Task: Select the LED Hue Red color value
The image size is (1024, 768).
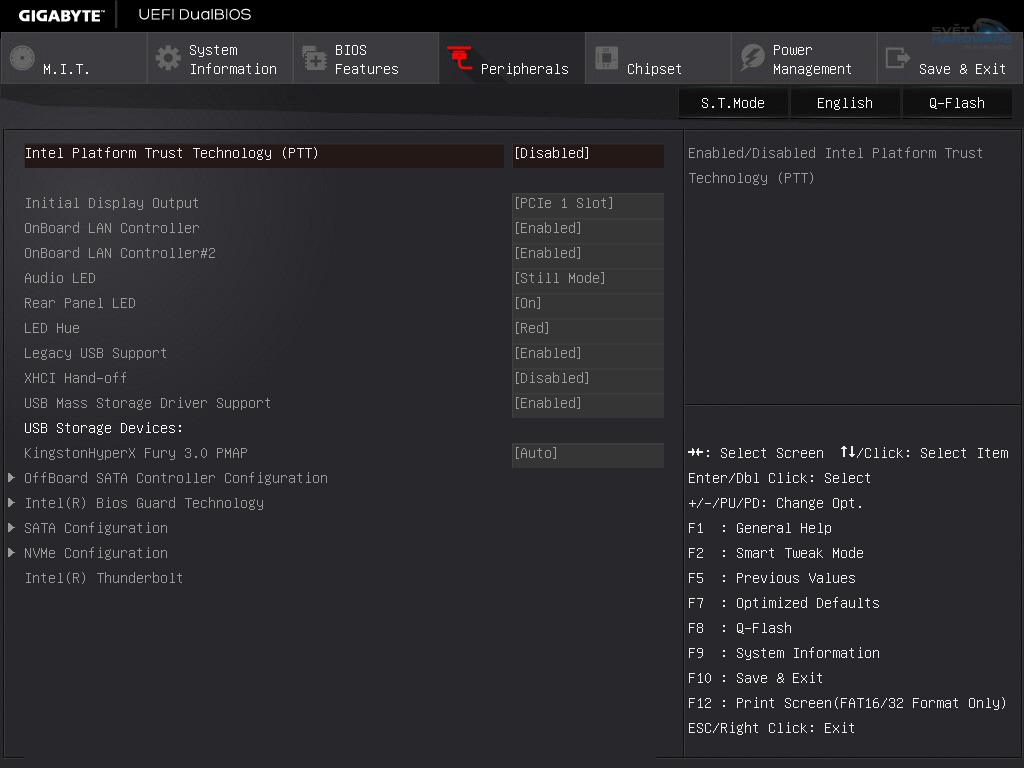Action: click(x=587, y=329)
